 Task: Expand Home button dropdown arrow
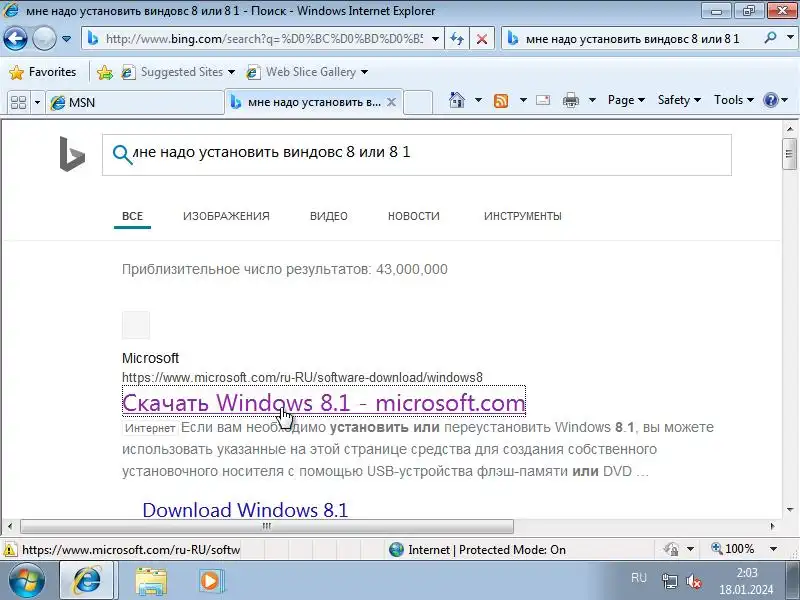coord(479,100)
